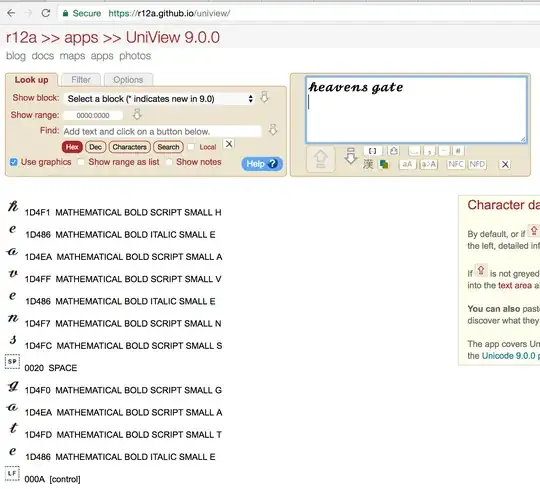Follow the Unicode 9.0.0 link
The image size is (540, 489).
click(509, 356)
